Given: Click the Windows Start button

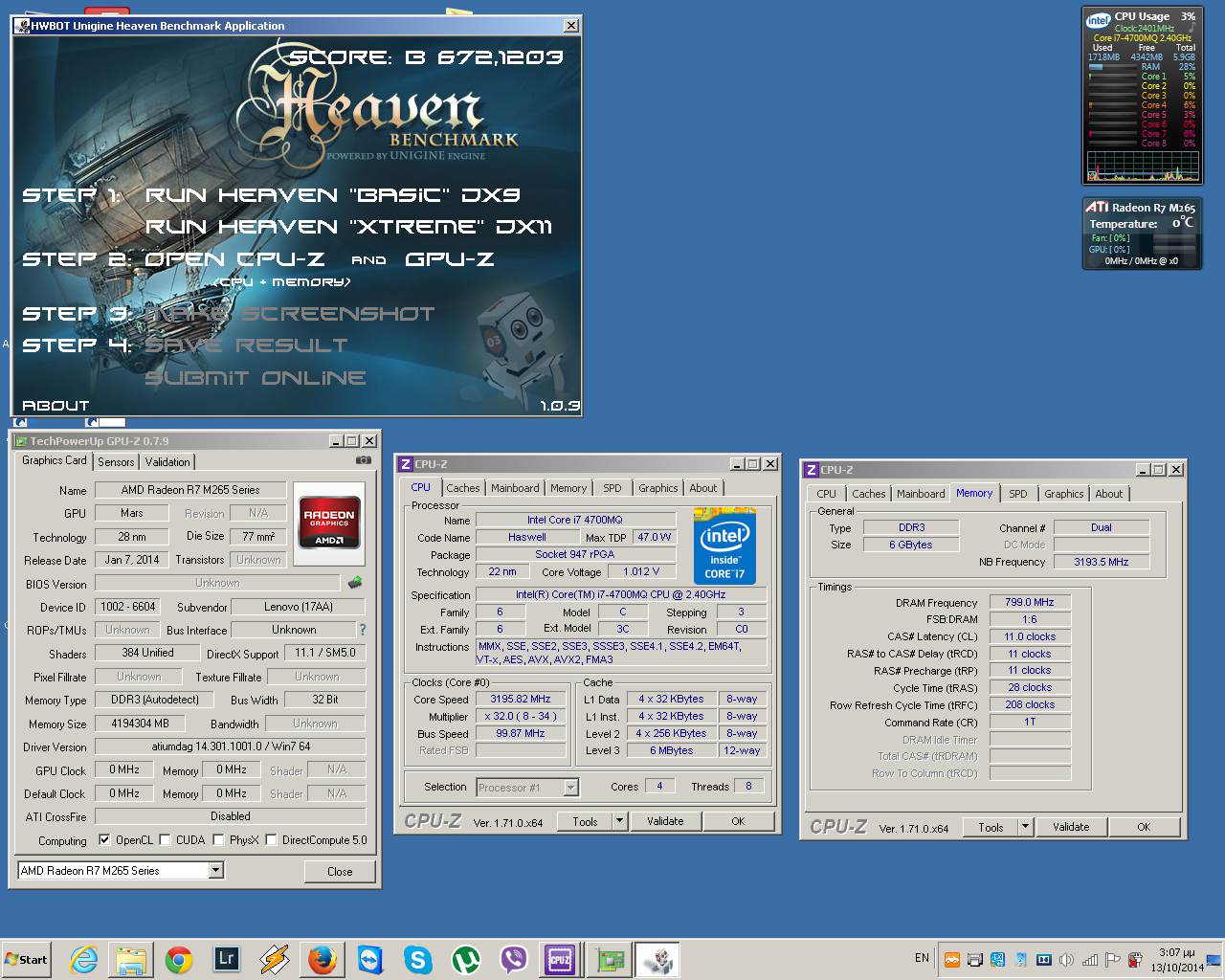Looking at the screenshot, I should (27, 959).
